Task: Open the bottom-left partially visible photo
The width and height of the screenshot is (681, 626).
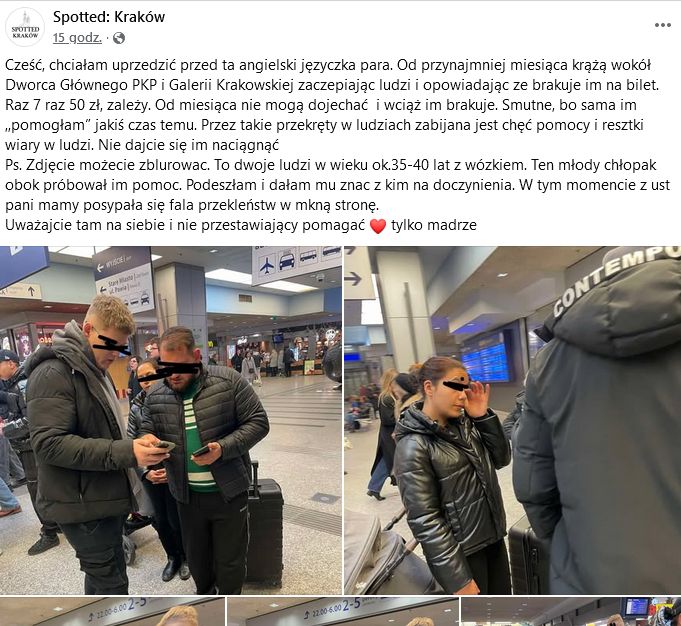Action: click(x=112, y=612)
